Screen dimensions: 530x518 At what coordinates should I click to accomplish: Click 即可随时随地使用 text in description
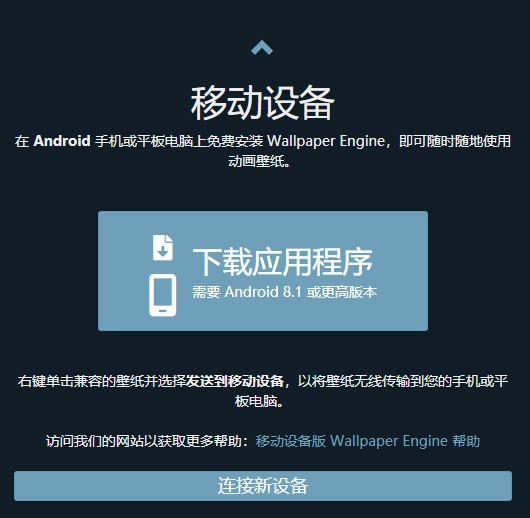pos(455,141)
